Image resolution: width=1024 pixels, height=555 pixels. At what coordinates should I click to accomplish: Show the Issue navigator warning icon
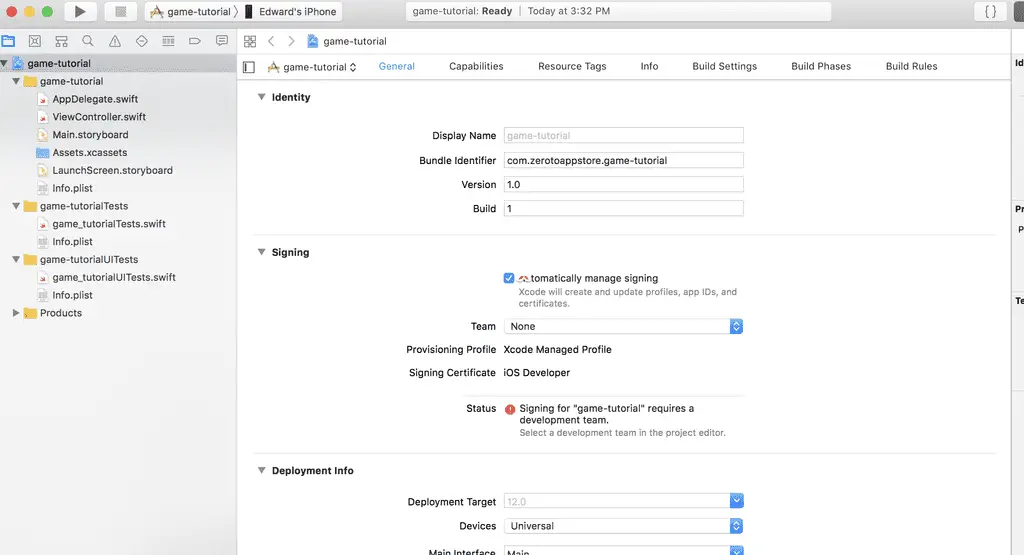(x=115, y=41)
